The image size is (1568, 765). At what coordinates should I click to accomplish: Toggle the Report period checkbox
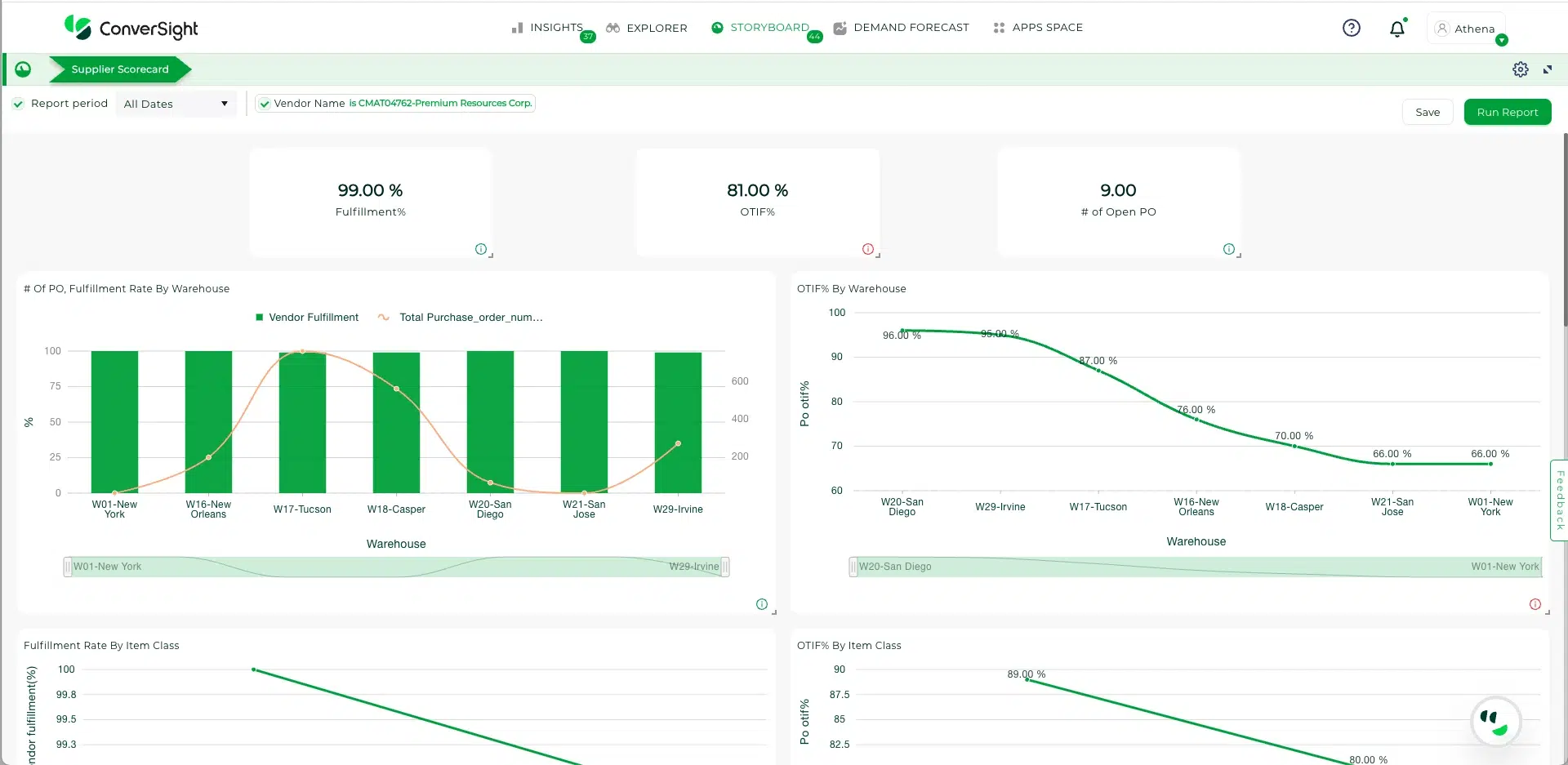pos(18,104)
